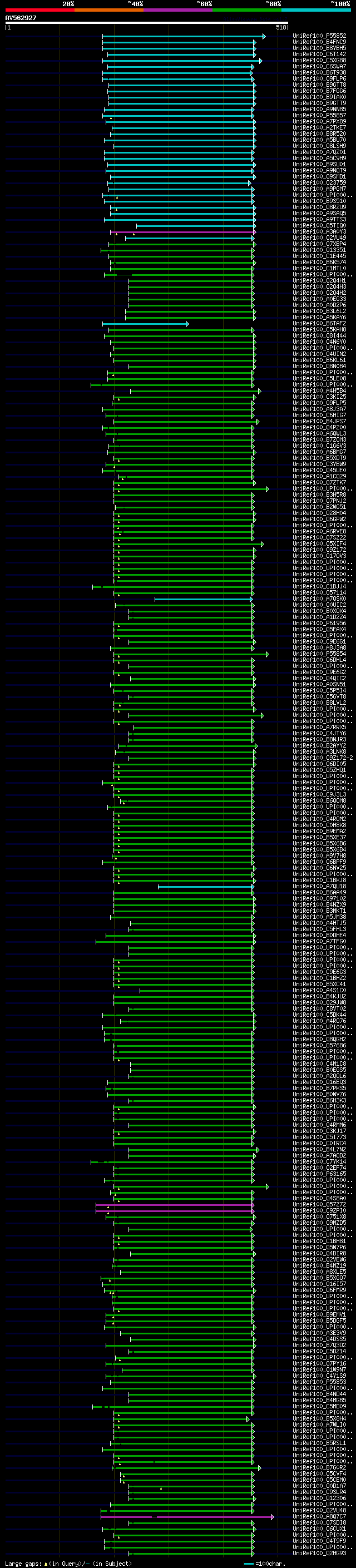Viewport: 356px width, 1568px height.
Task: Select the UniRef100_Q5XIF4 label
Action: (319, 543)
